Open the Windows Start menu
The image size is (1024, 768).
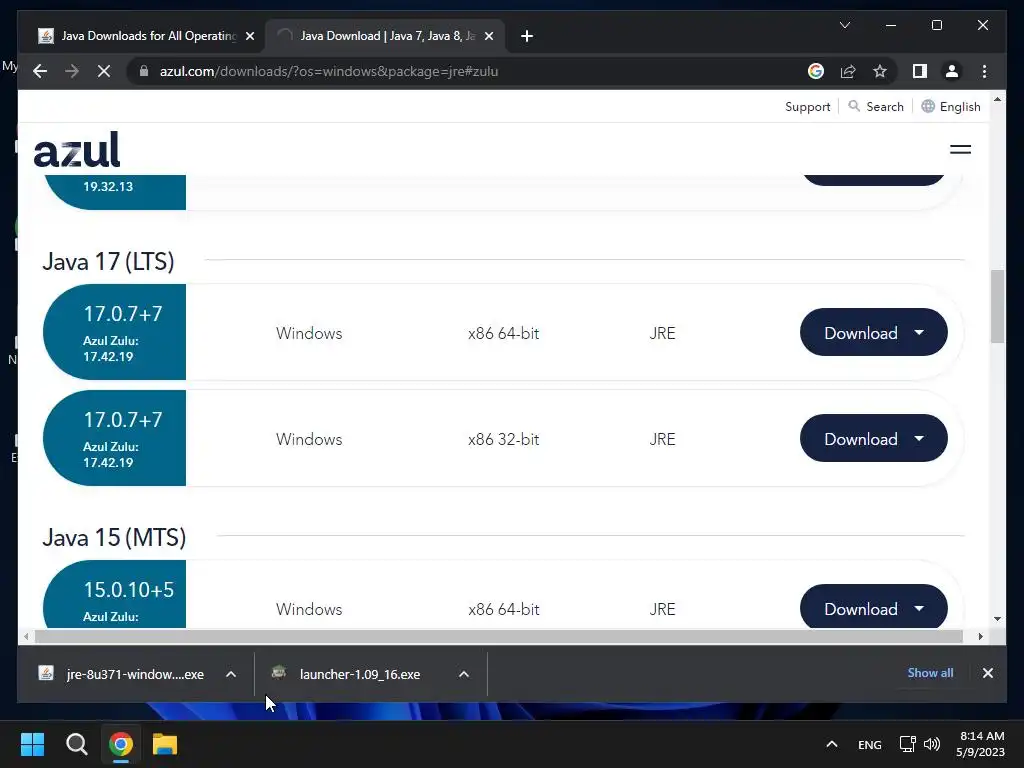coord(32,744)
